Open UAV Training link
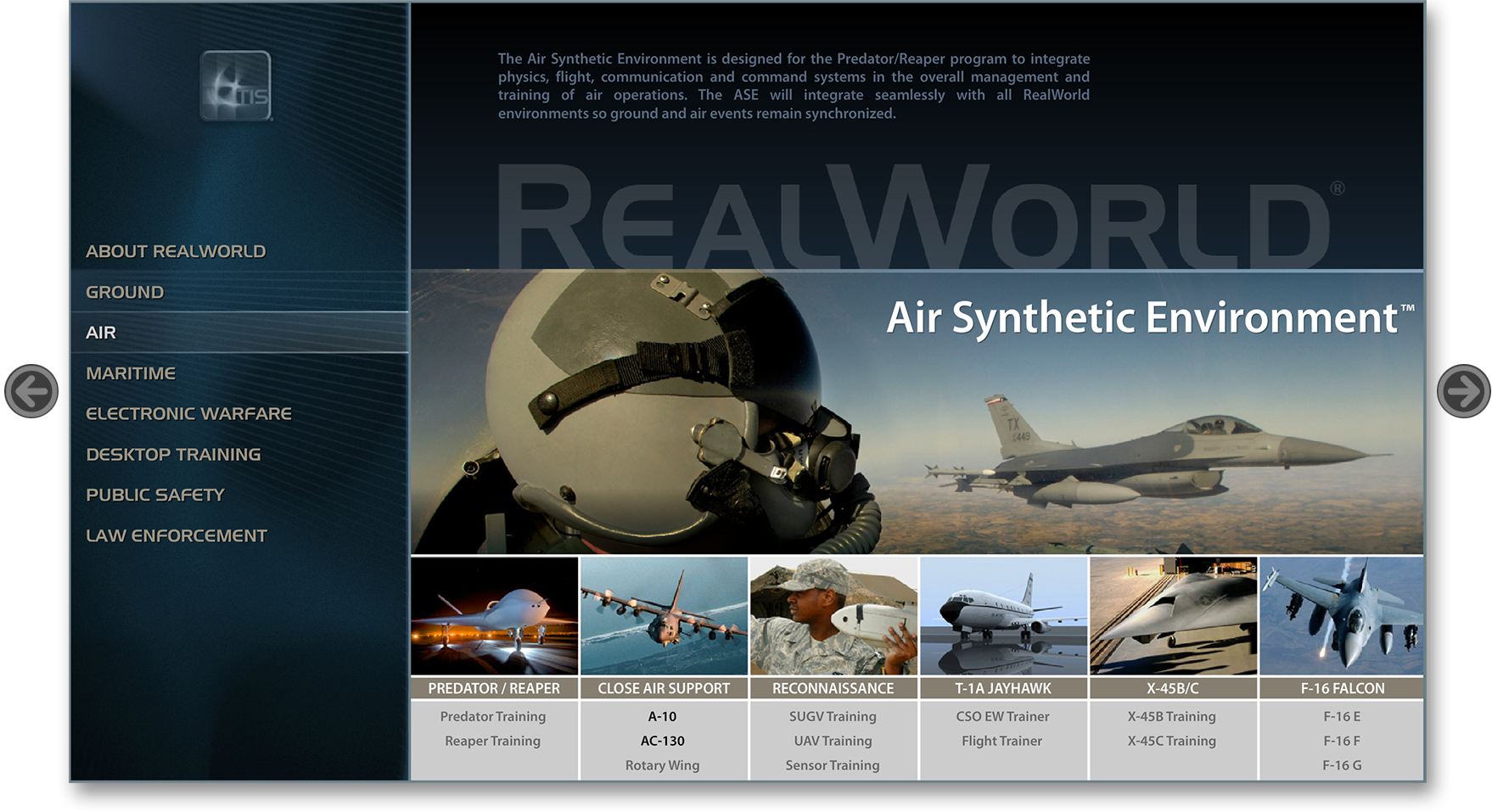1492x812 pixels. [833, 742]
